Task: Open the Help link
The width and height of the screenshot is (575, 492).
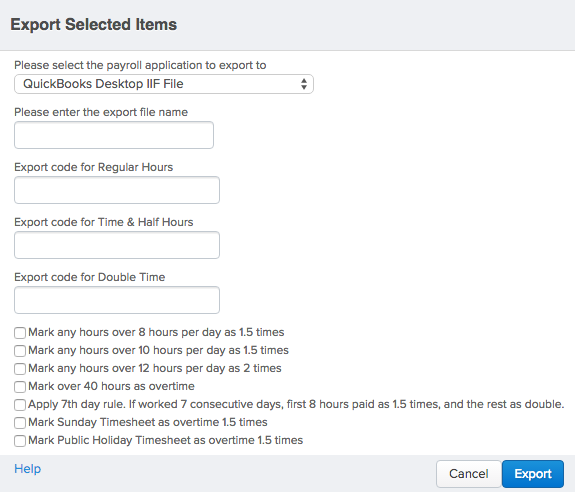Action: pos(28,469)
